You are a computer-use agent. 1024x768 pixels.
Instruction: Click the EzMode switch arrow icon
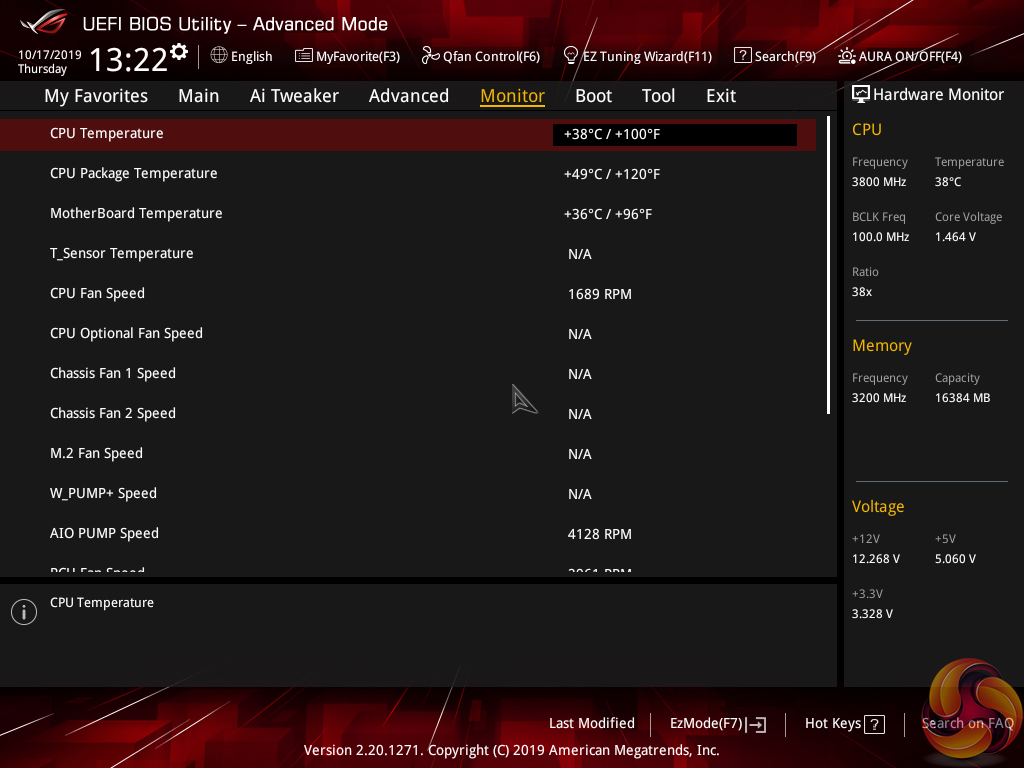756,724
